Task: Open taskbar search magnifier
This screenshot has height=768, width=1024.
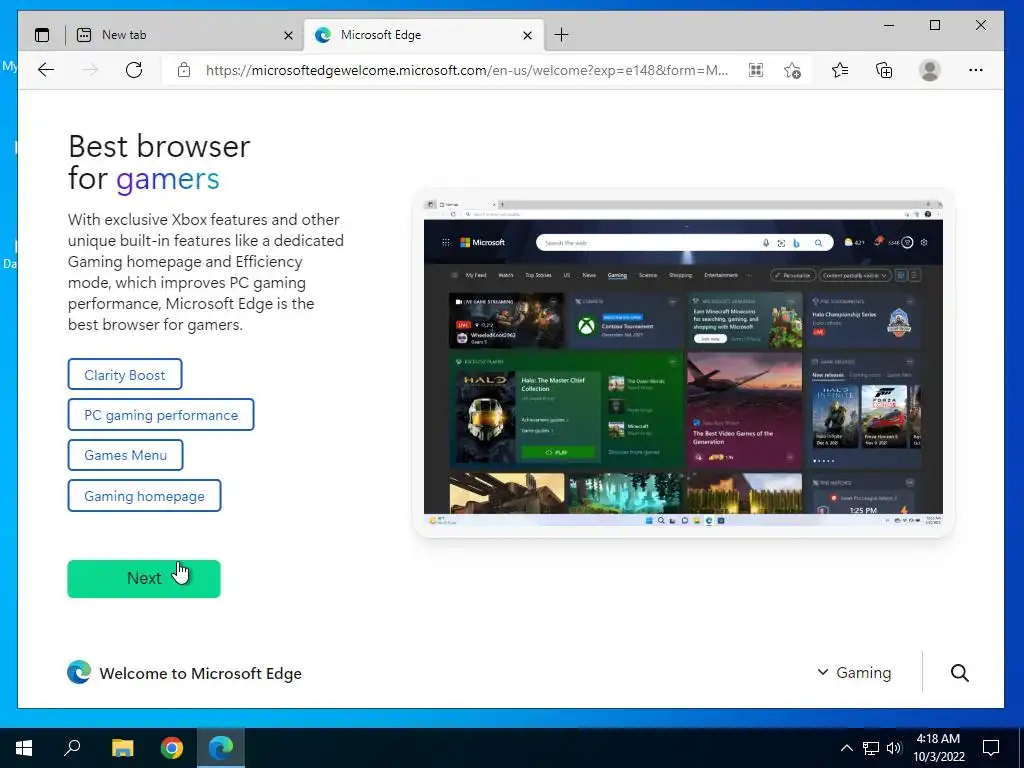Action: [x=72, y=748]
